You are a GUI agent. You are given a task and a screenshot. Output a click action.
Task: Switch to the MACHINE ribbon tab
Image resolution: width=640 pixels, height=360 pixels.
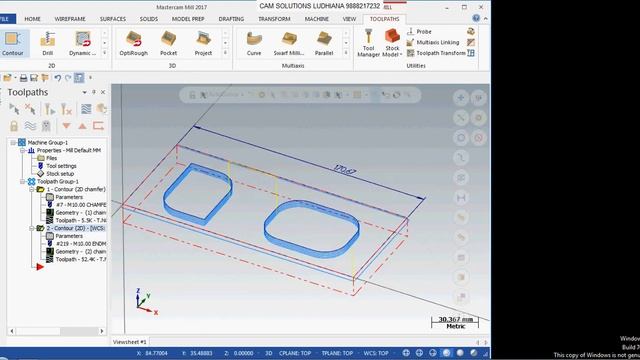316,19
